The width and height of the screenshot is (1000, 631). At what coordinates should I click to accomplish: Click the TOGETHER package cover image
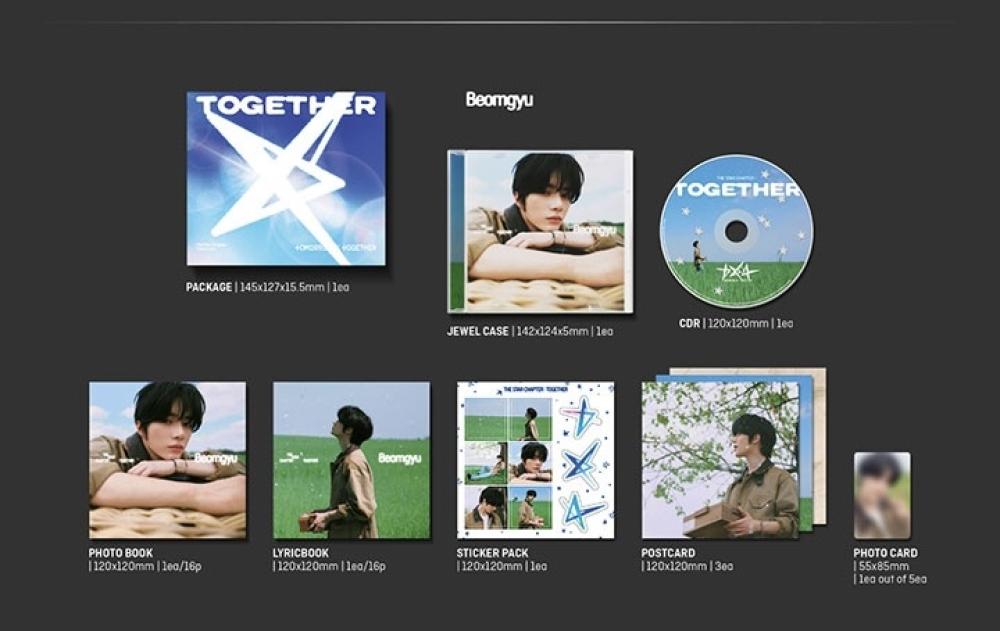[286, 179]
